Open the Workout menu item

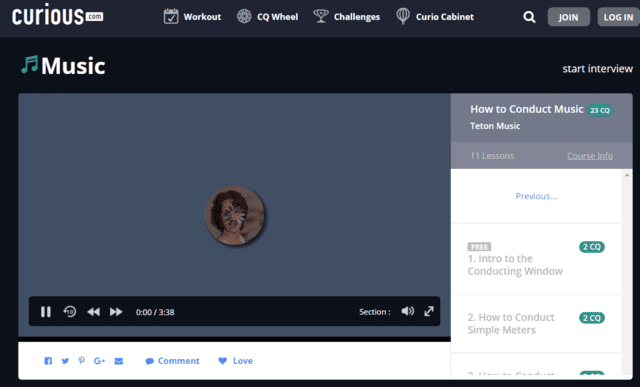pyautogui.click(x=192, y=17)
